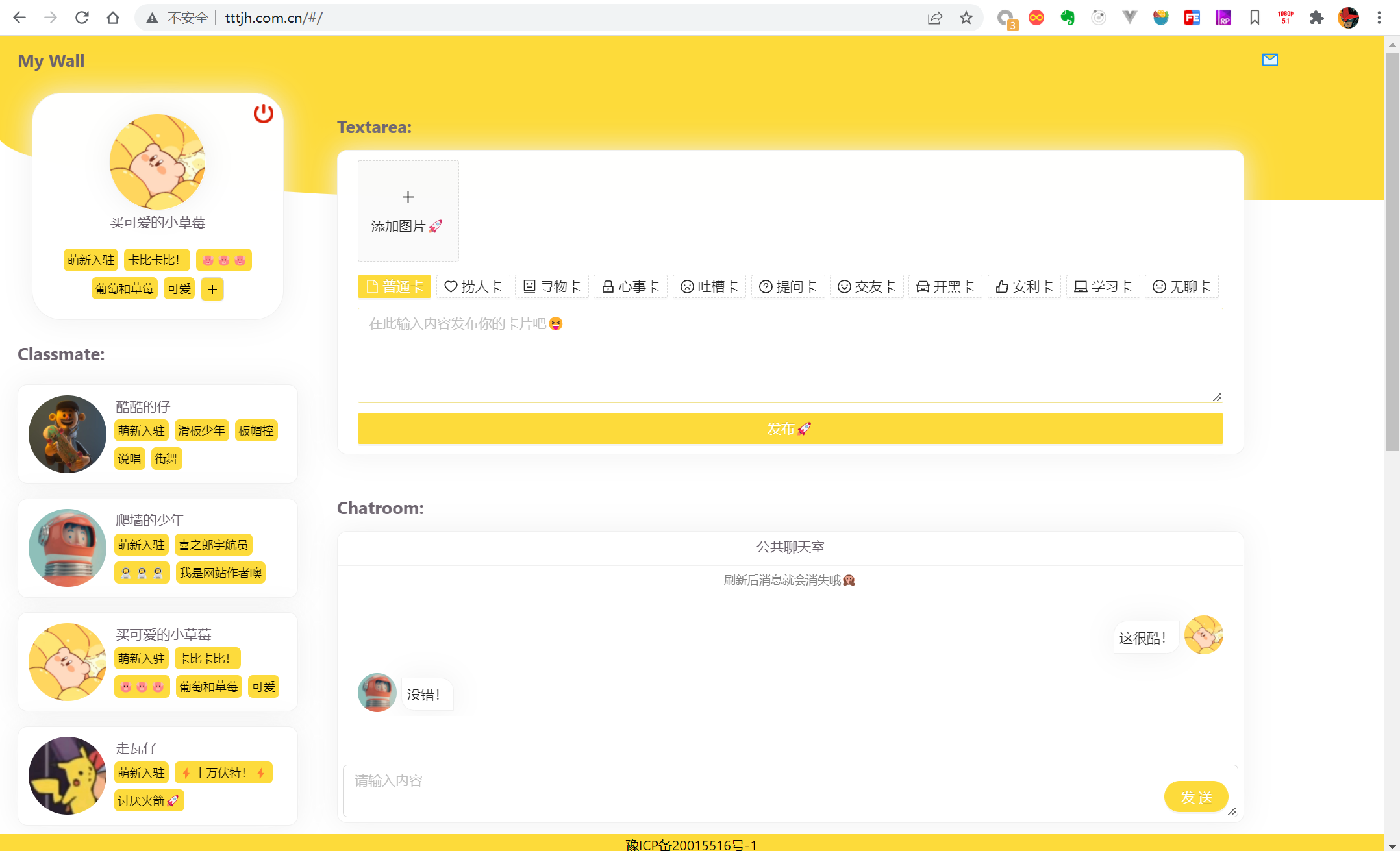This screenshot has height=851, width=1400.
Task: Select the 吐槽卡 card type
Action: pos(709,286)
